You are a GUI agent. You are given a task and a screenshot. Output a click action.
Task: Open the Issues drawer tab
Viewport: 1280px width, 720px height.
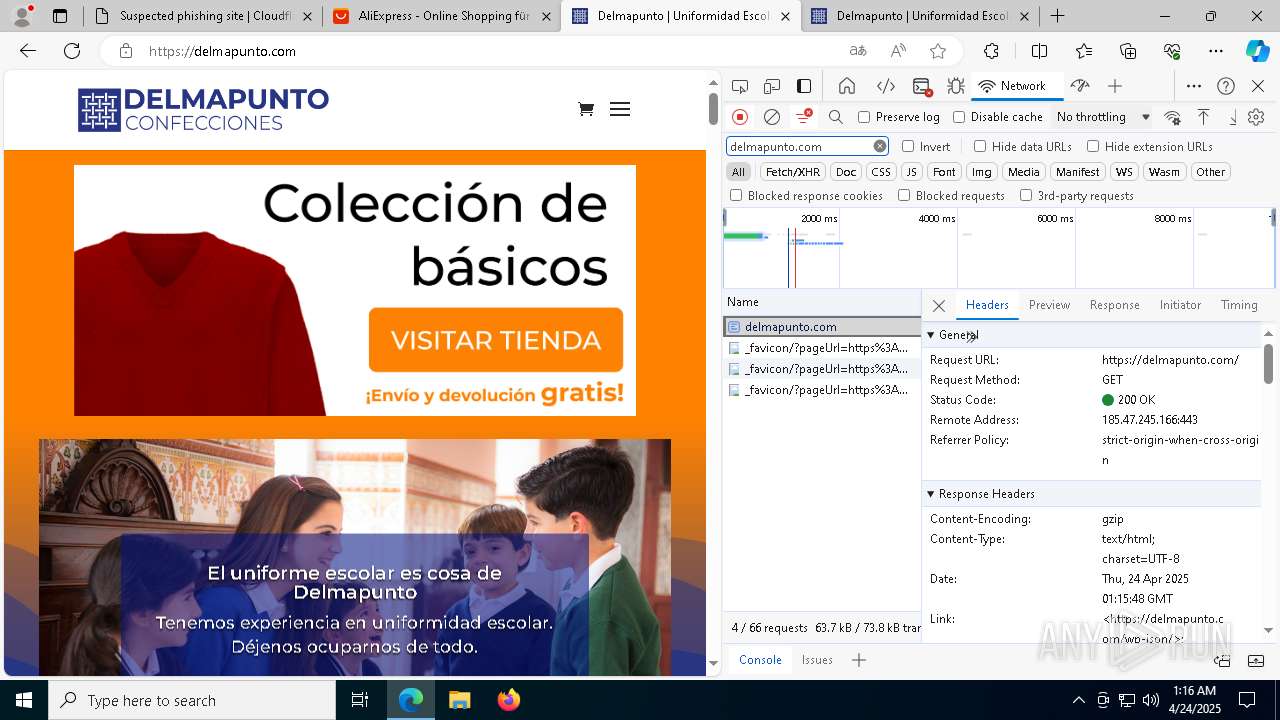click(817, 660)
